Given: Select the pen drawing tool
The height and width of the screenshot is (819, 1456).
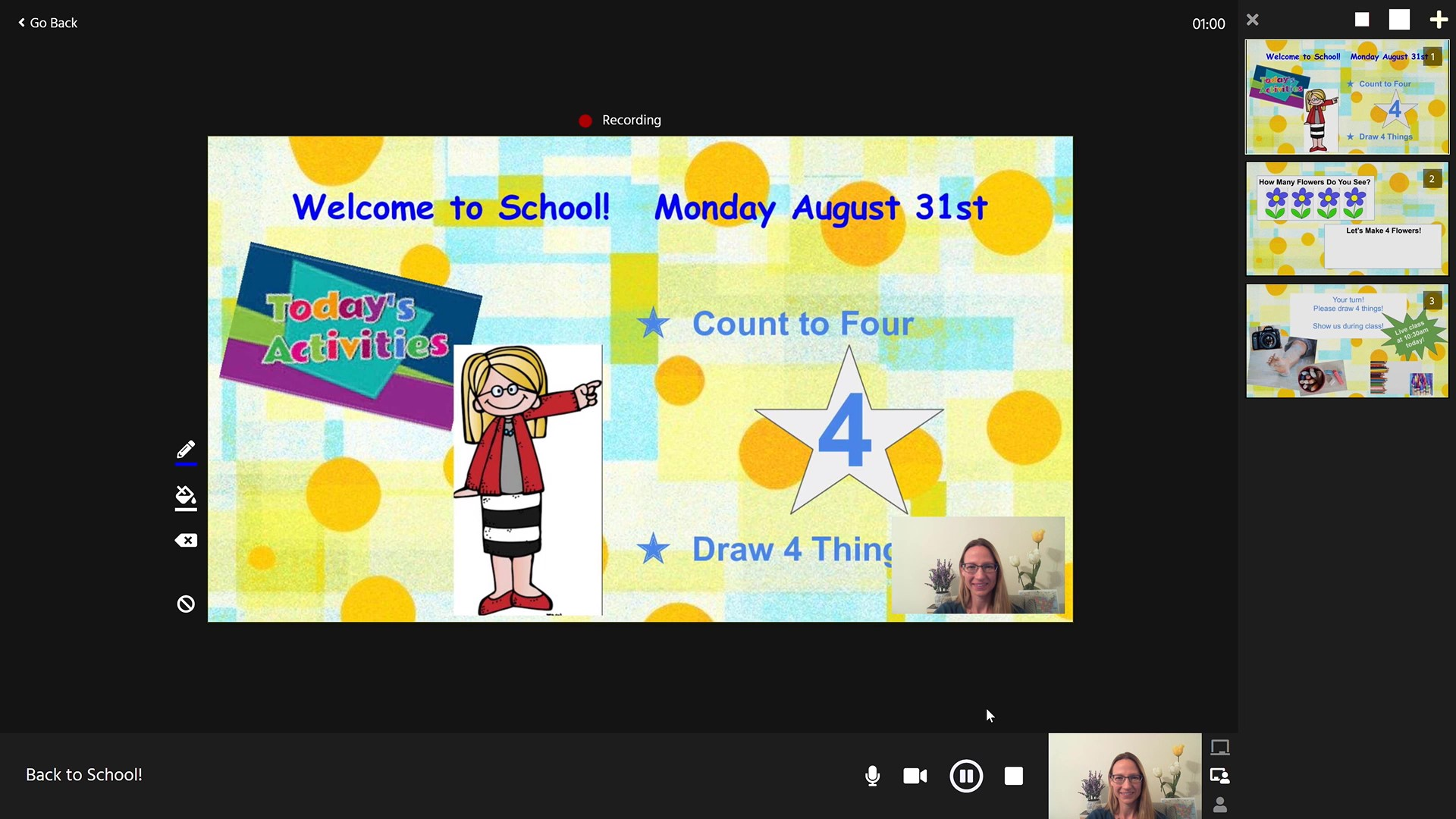Looking at the screenshot, I should coord(186,450).
